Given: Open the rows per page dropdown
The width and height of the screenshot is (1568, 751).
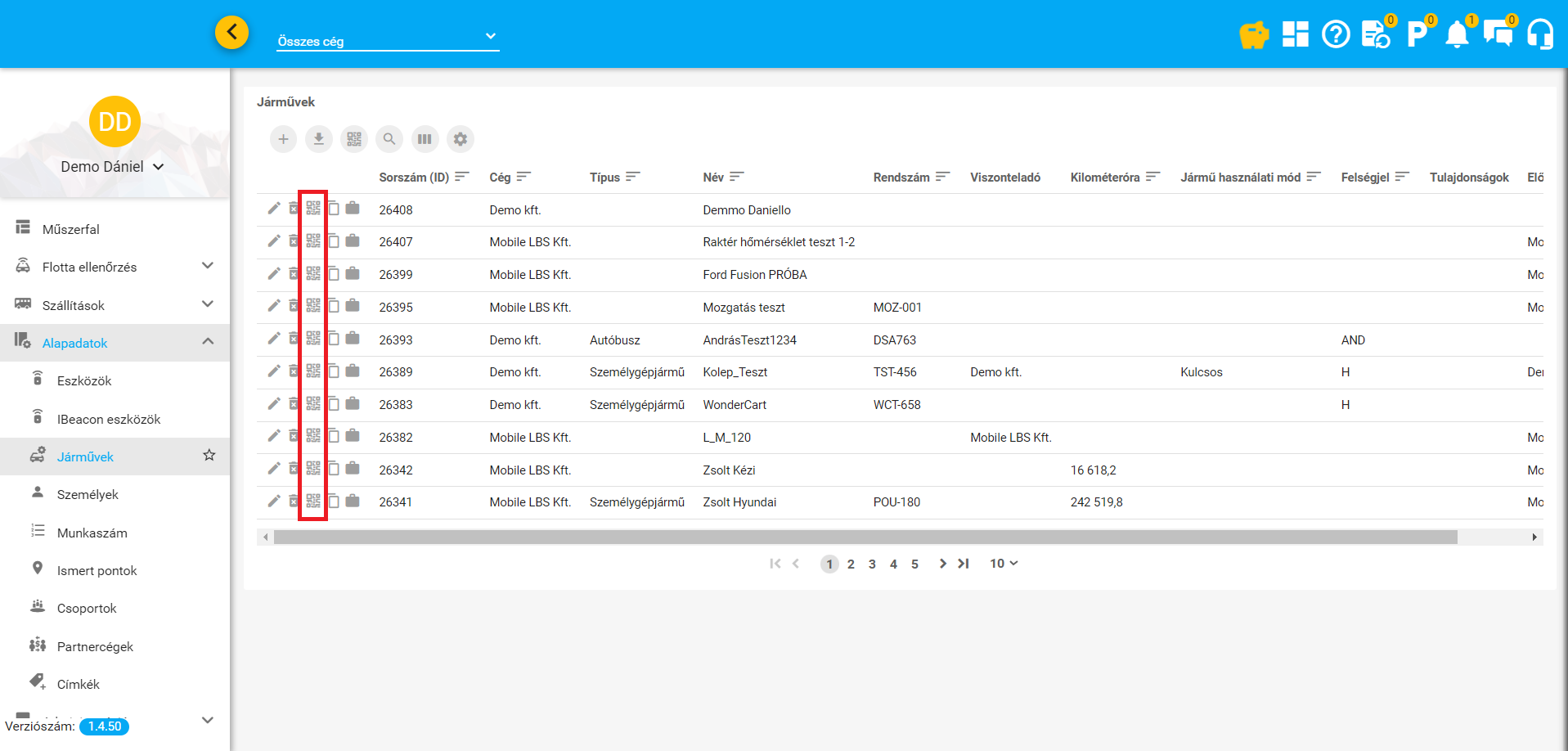Looking at the screenshot, I should click(1004, 564).
